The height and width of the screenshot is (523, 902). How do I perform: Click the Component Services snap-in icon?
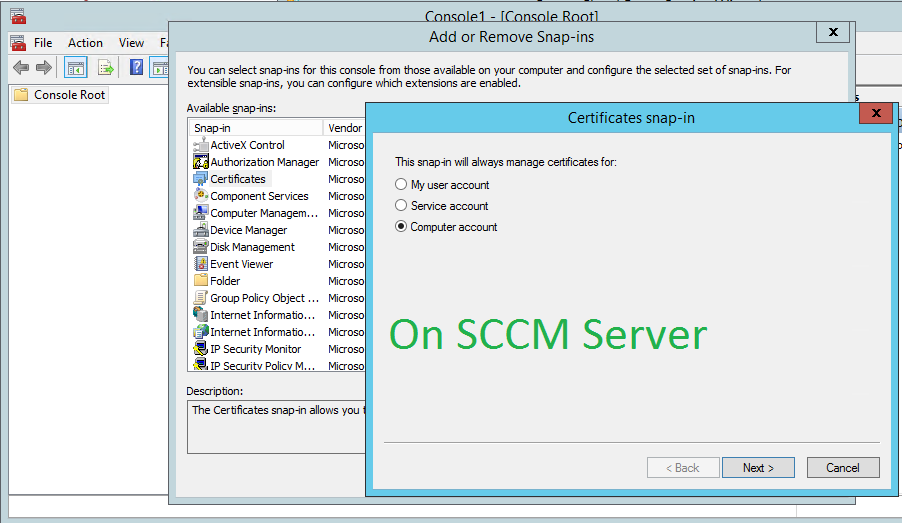[200, 196]
